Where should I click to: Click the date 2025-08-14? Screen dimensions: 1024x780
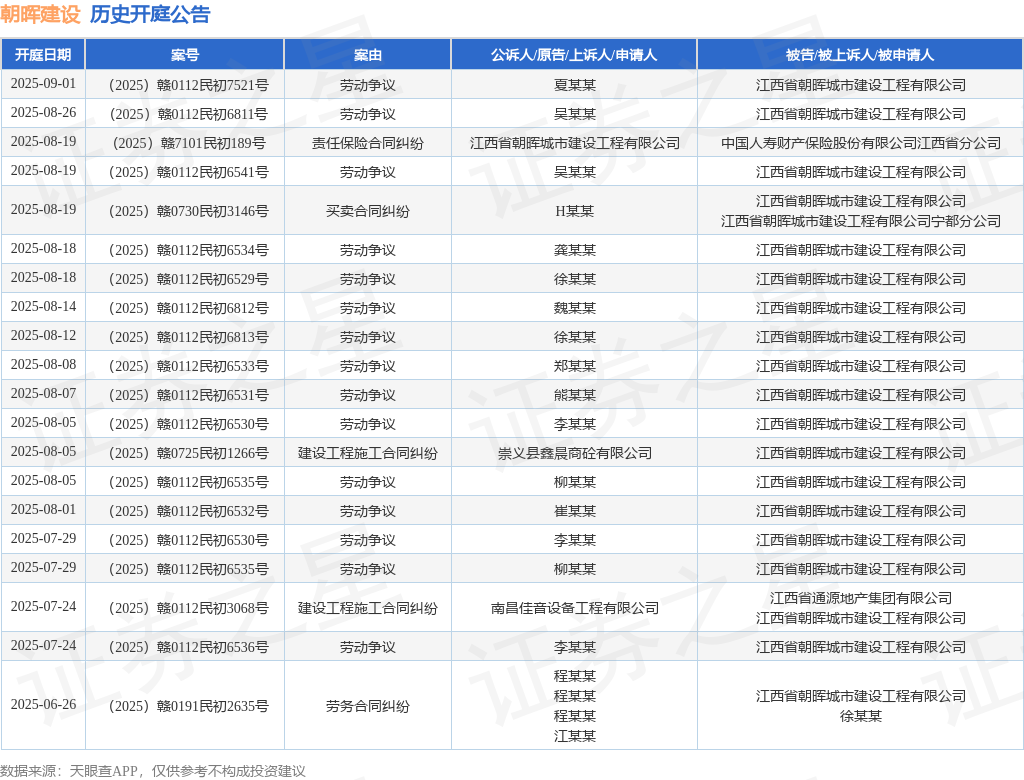(43, 306)
